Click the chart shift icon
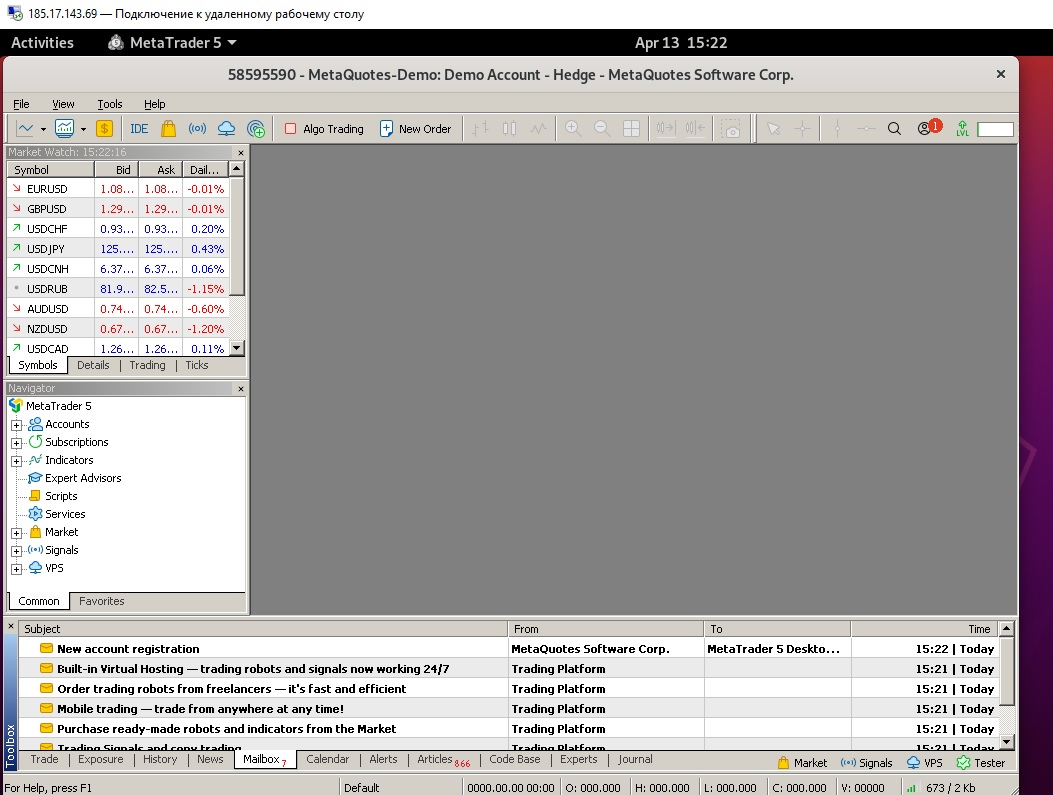Image resolution: width=1053 pixels, height=795 pixels. coord(695,128)
